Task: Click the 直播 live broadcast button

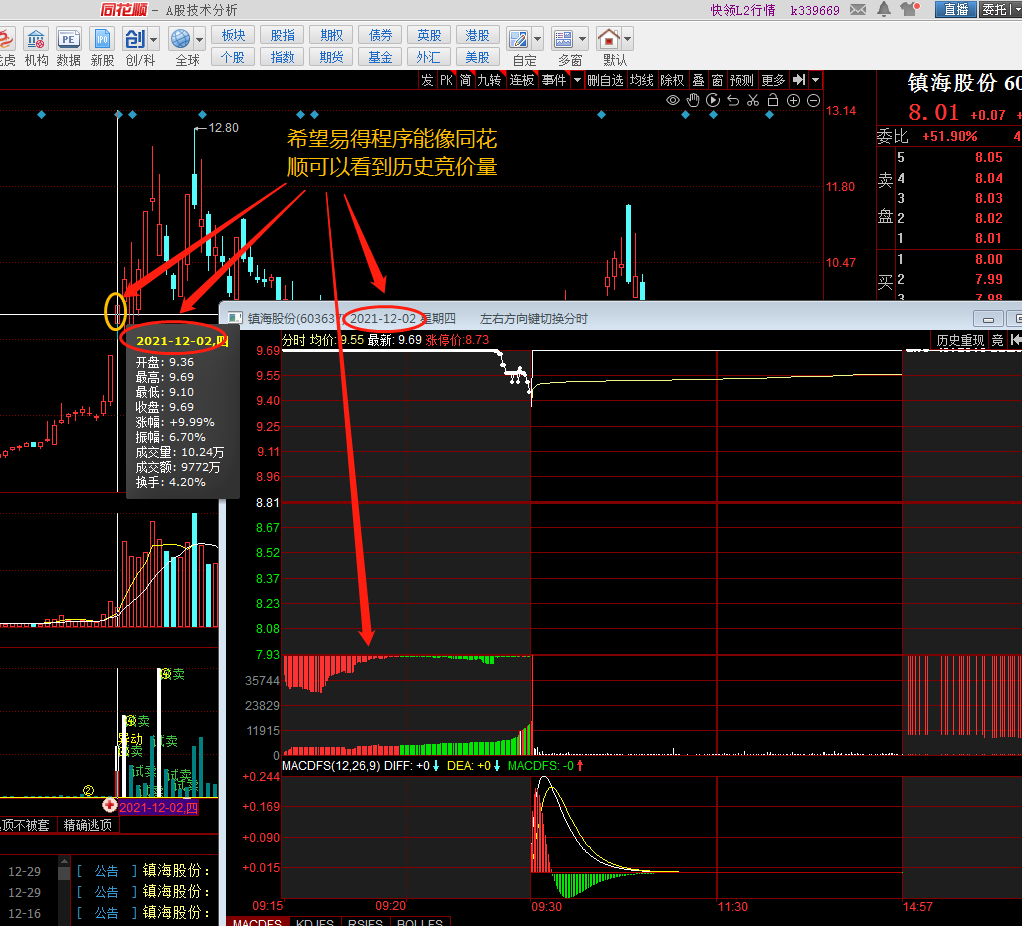Action: coord(956,9)
